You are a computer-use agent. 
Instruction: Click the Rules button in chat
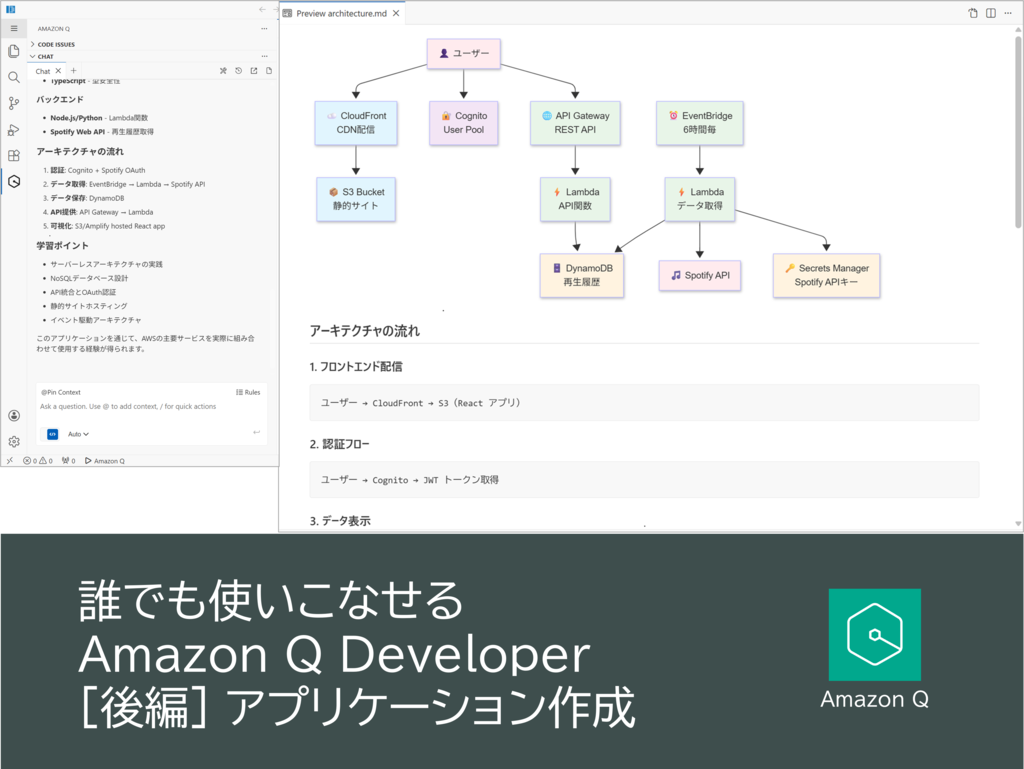click(x=248, y=392)
